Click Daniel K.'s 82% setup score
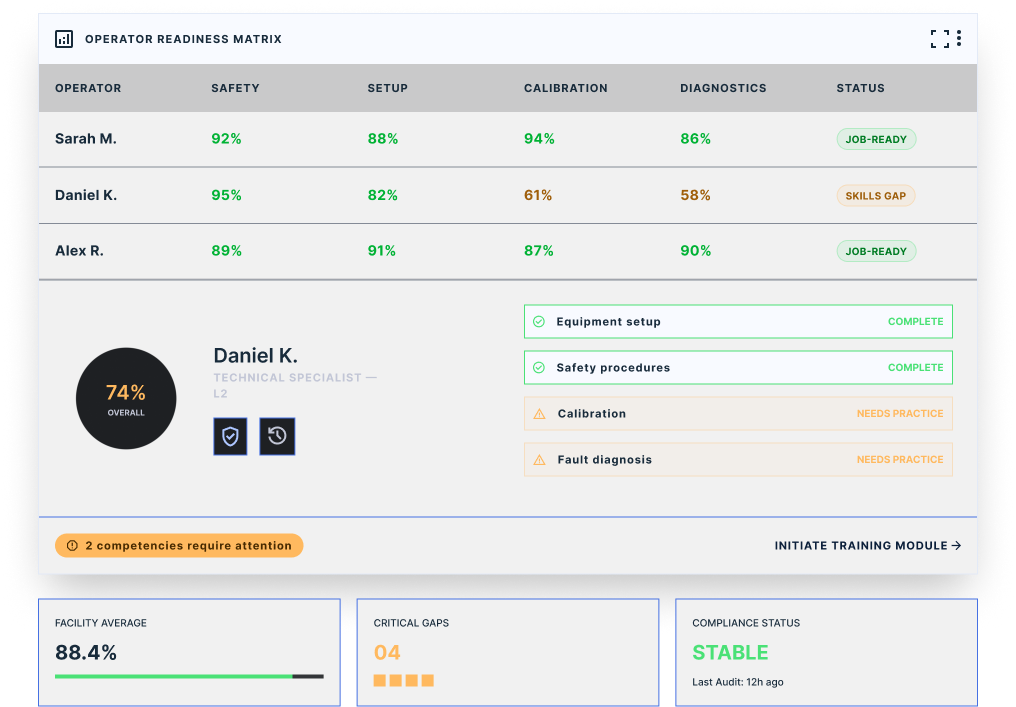Viewport: 1016px width, 707px height. tap(383, 195)
